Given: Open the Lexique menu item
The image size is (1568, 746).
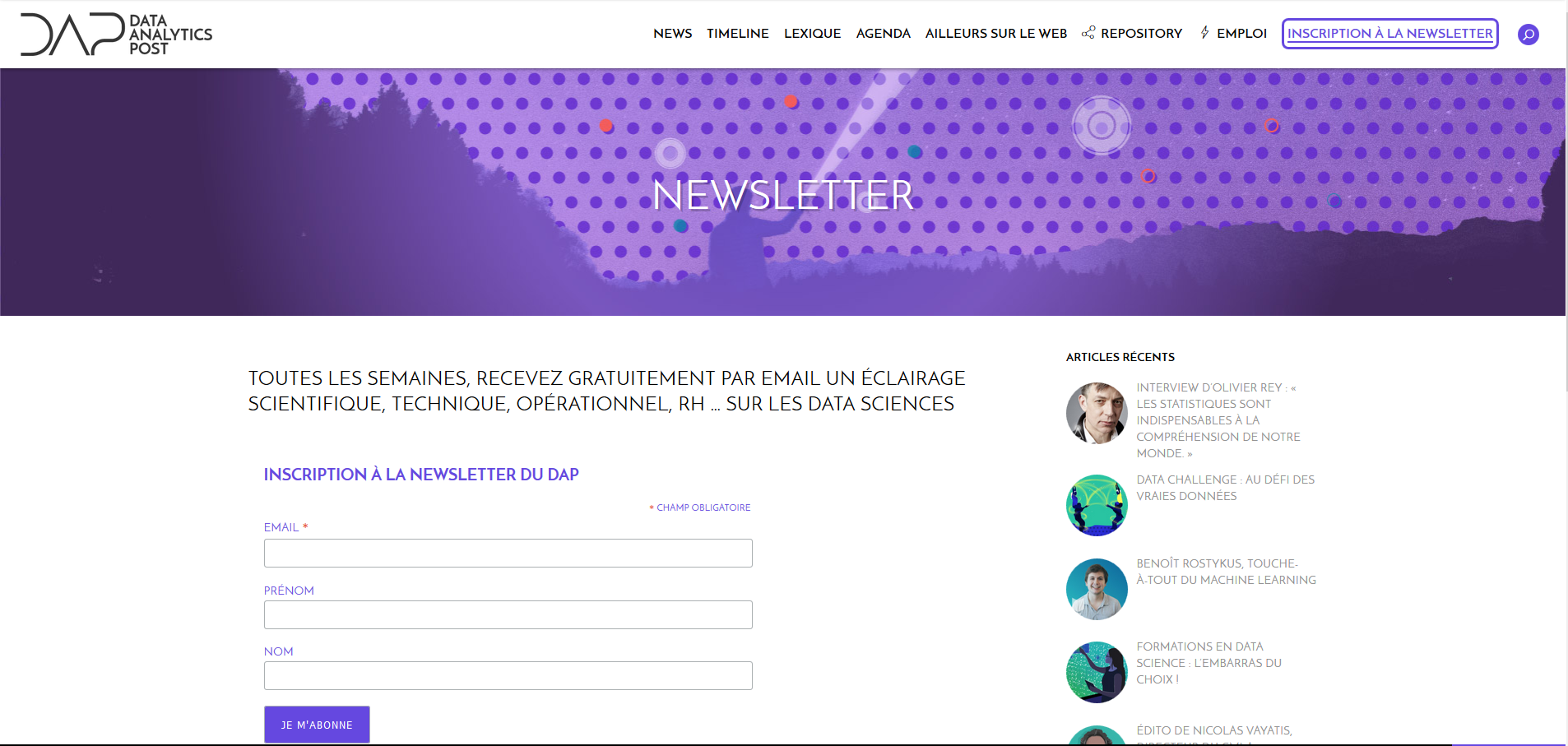Looking at the screenshot, I should pos(812,34).
